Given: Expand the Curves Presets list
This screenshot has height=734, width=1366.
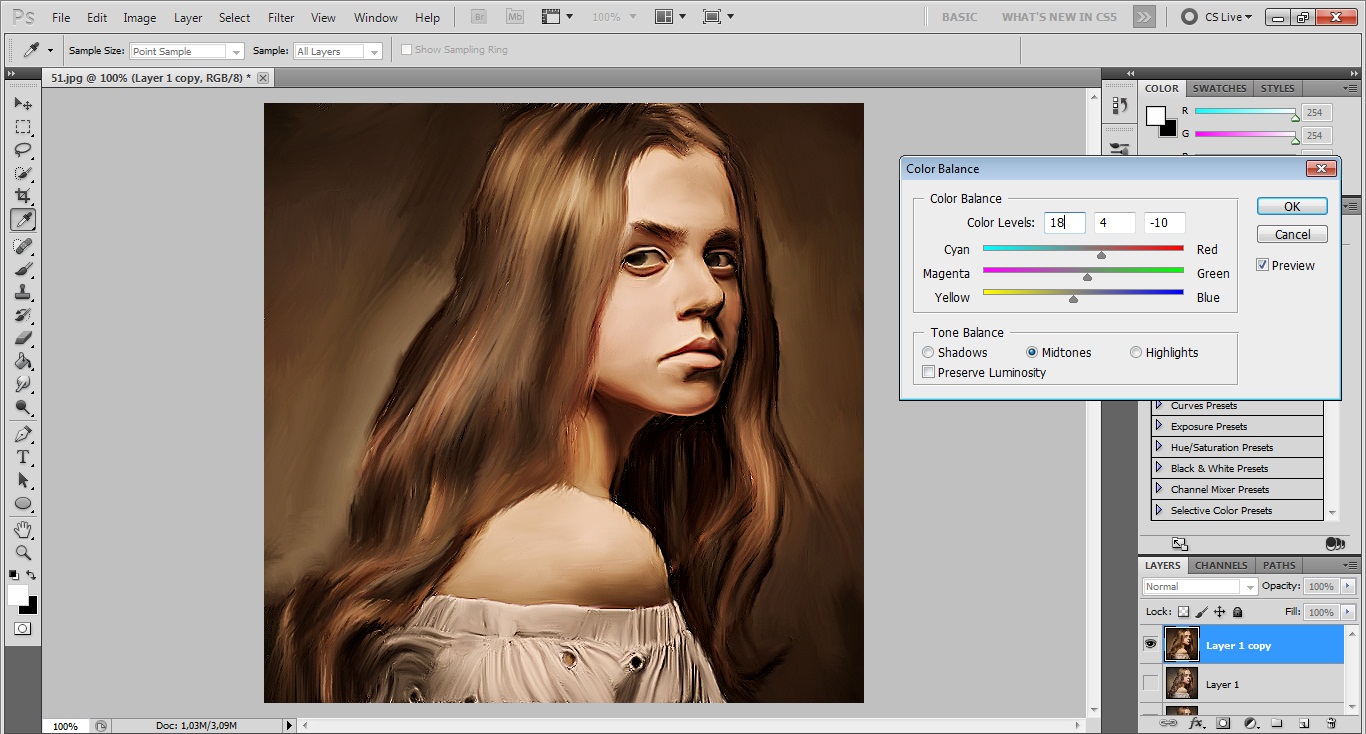Looking at the screenshot, I should click(1159, 406).
